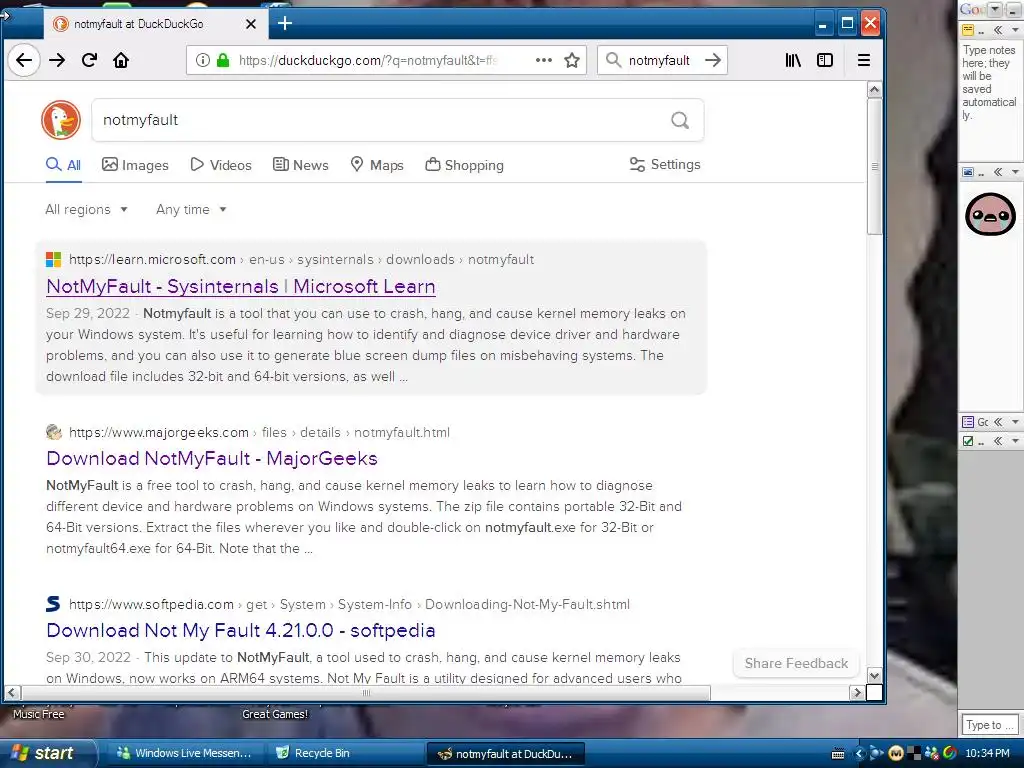
Task: Reload the DuckDuckGo page
Action: pyautogui.click(x=89, y=60)
